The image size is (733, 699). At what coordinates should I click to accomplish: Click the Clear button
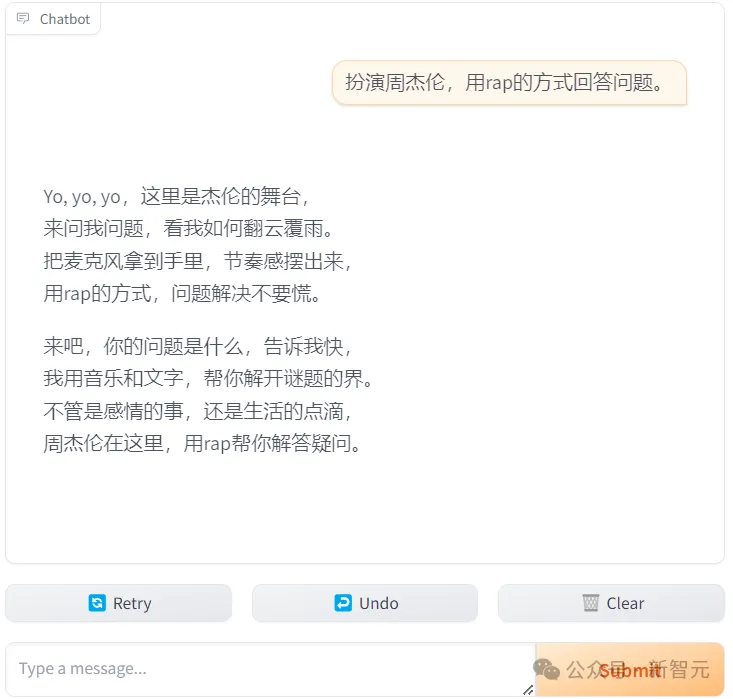click(x=611, y=603)
